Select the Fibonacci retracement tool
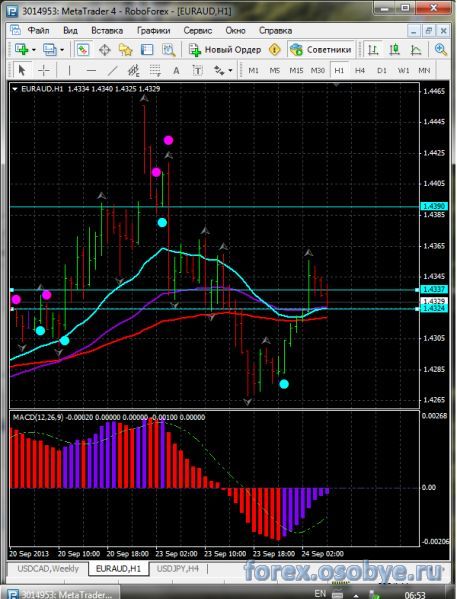This screenshot has width=457, height=599. pyautogui.click(x=155, y=70)
